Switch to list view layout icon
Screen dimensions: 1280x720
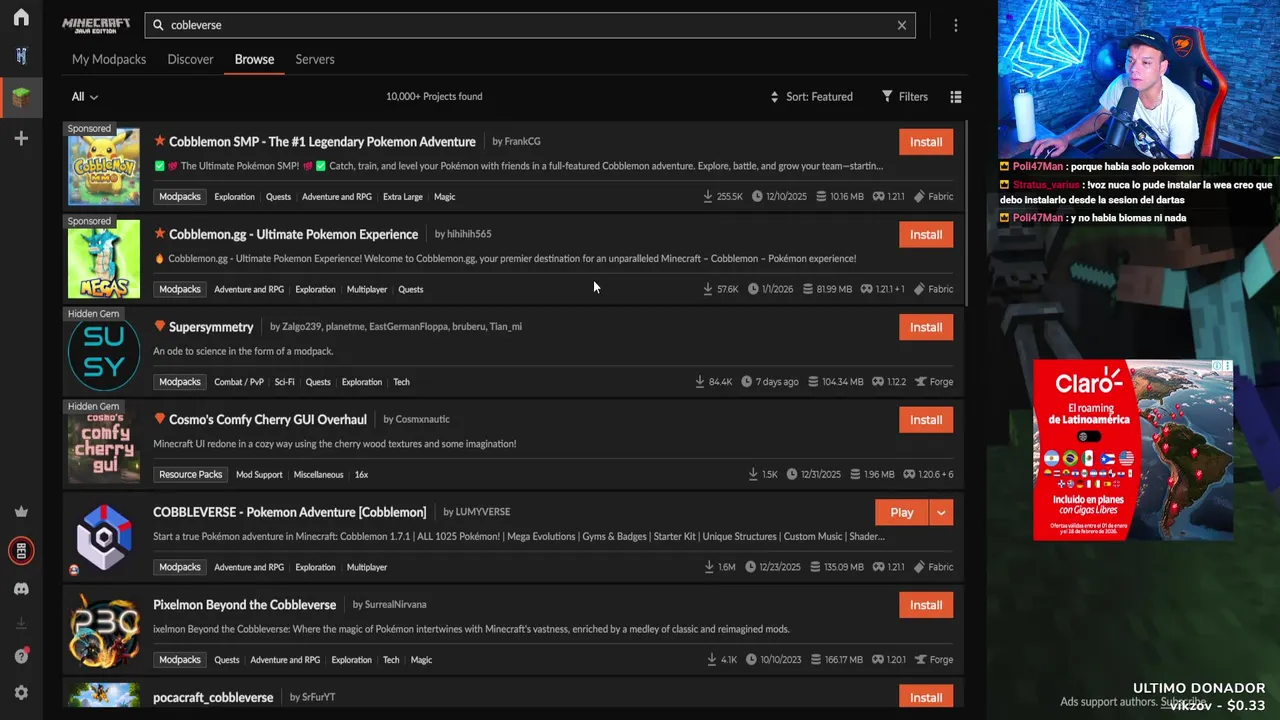point(956,97)
